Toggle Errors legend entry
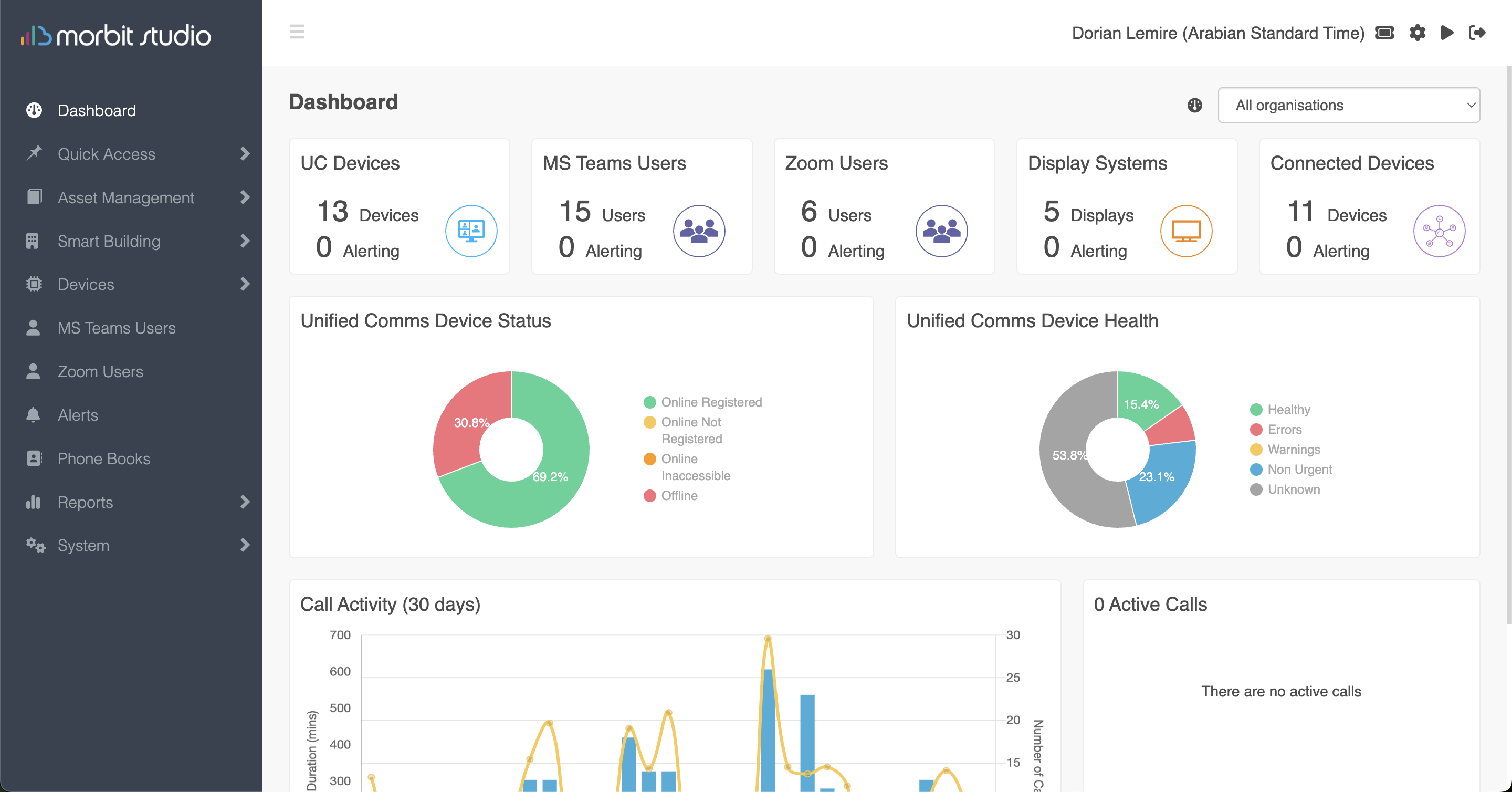This screenshot has height=792, width=1512. click(x=1276, y=429)
